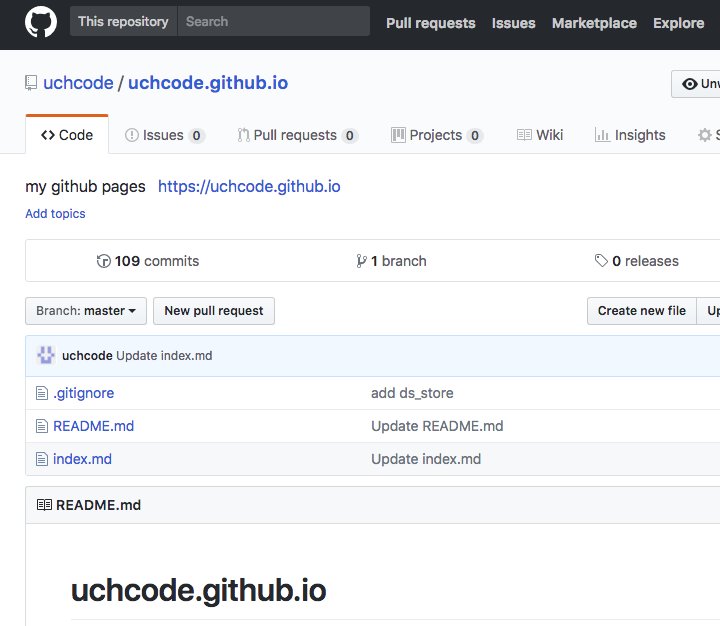
Task: Switch to the Insights tab
Action: click(x=630, y=135)
